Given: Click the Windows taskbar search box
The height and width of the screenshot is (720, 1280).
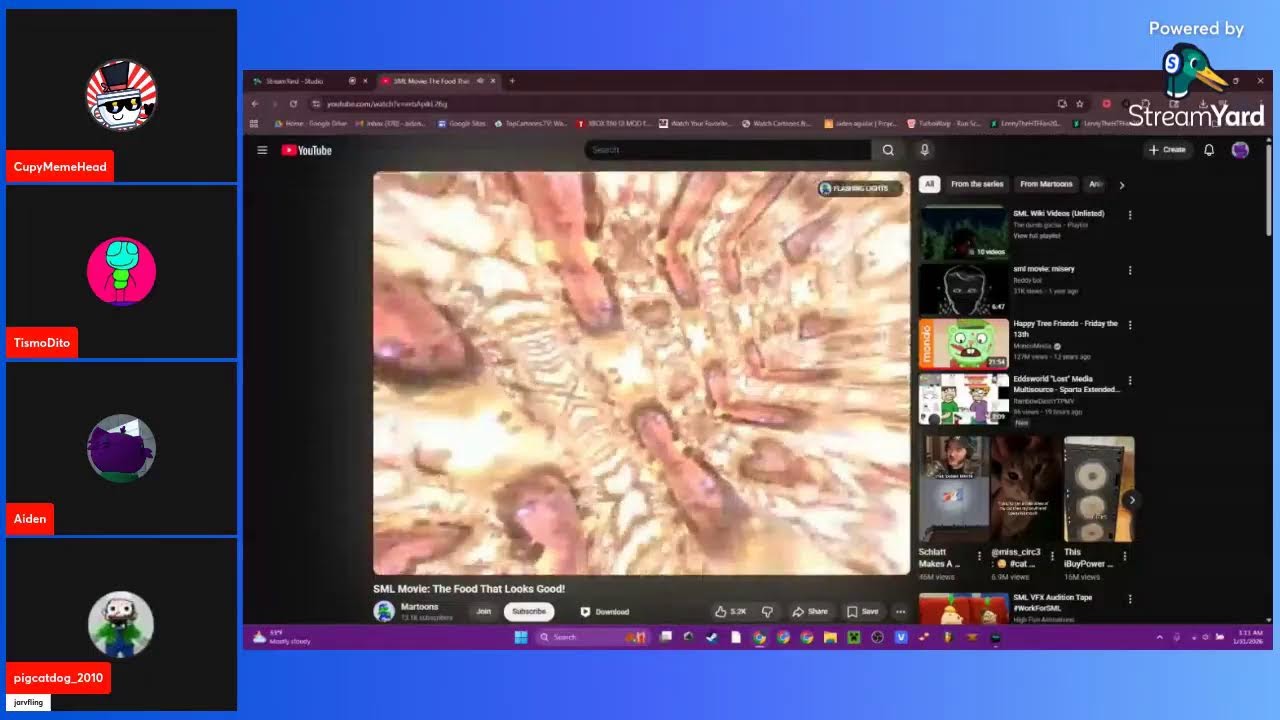Looking at the screenshot, I should tap(592, 637).
